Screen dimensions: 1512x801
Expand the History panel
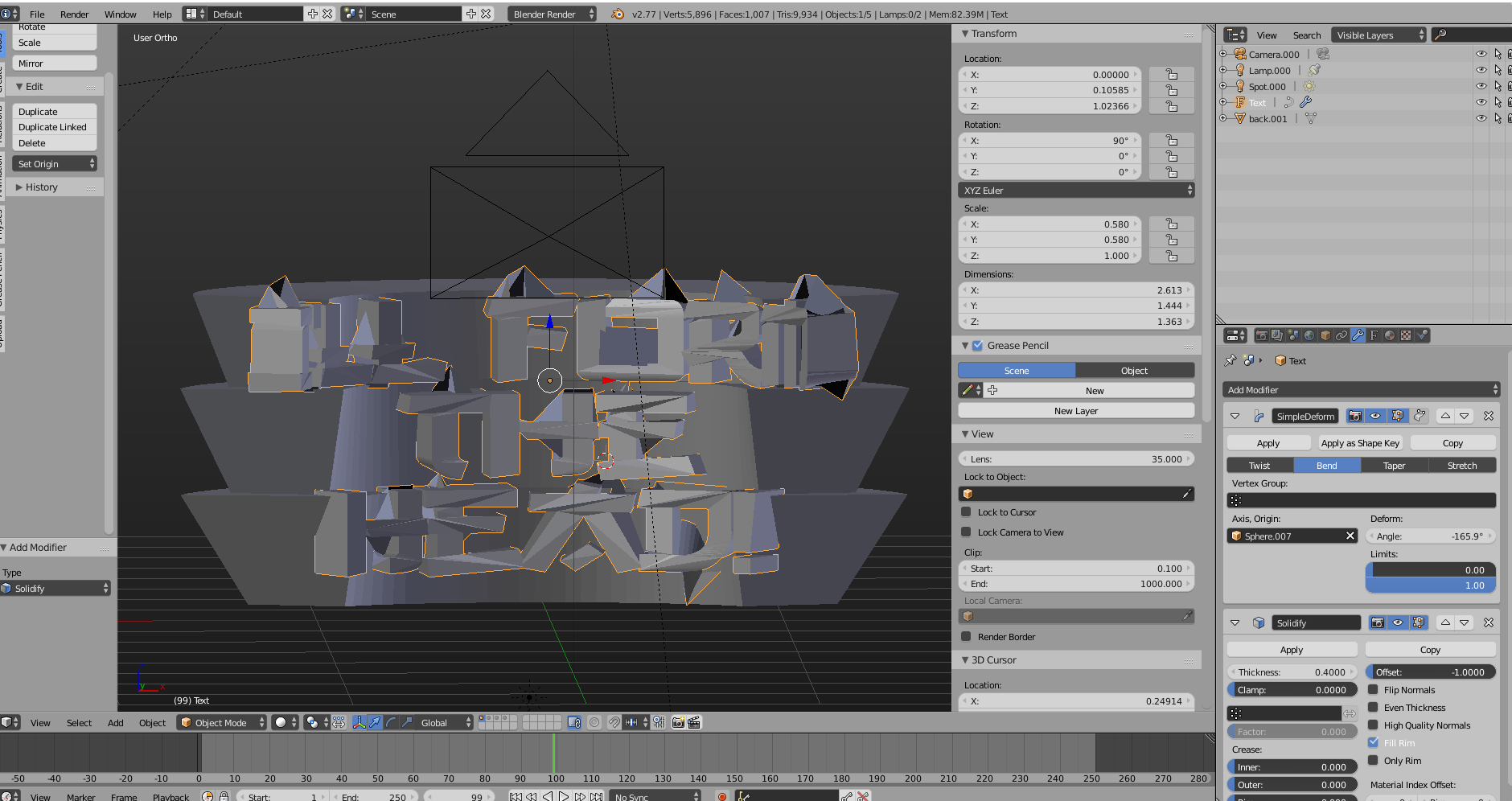pos(19,187)
